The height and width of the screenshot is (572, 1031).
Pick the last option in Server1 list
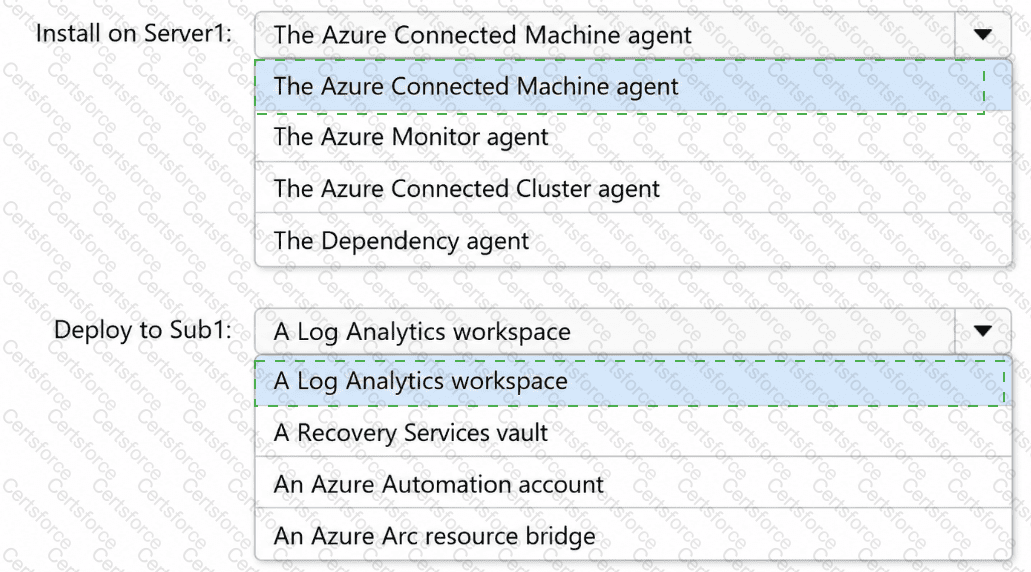click(x=633, y=240)
